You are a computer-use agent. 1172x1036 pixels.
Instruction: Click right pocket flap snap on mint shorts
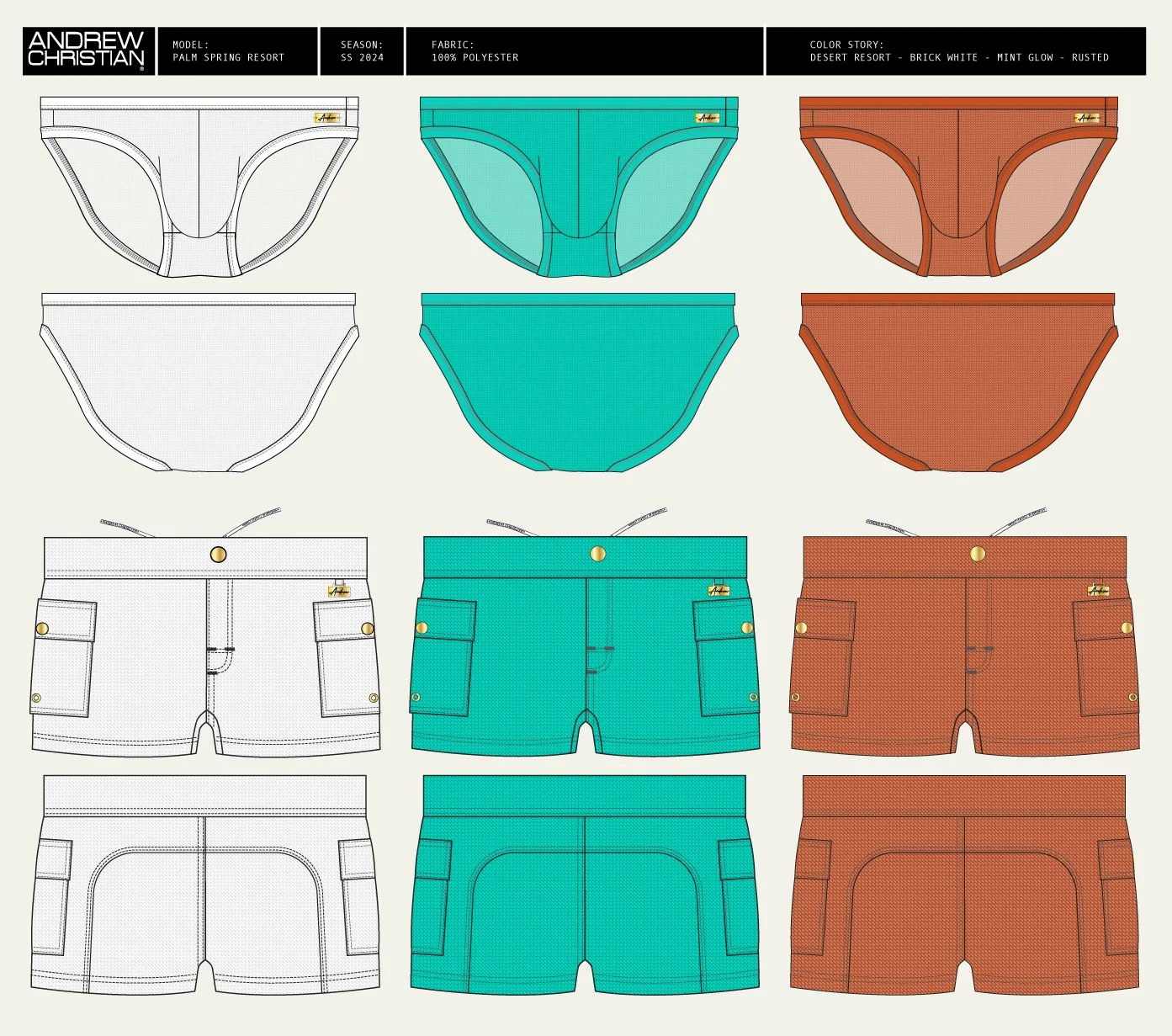[x=747, y=628]
